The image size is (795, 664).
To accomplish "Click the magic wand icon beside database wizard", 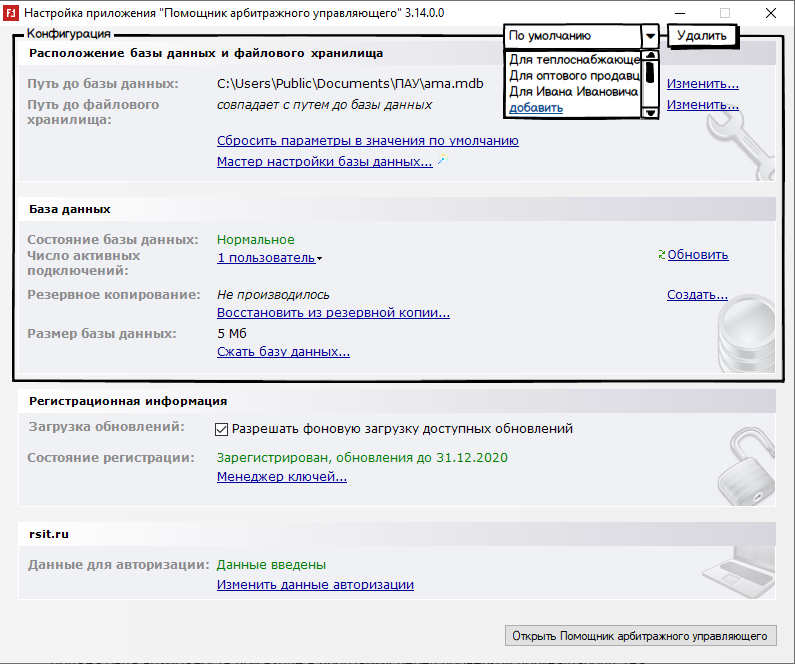I will pyautogui.click(x=441, y=161).
